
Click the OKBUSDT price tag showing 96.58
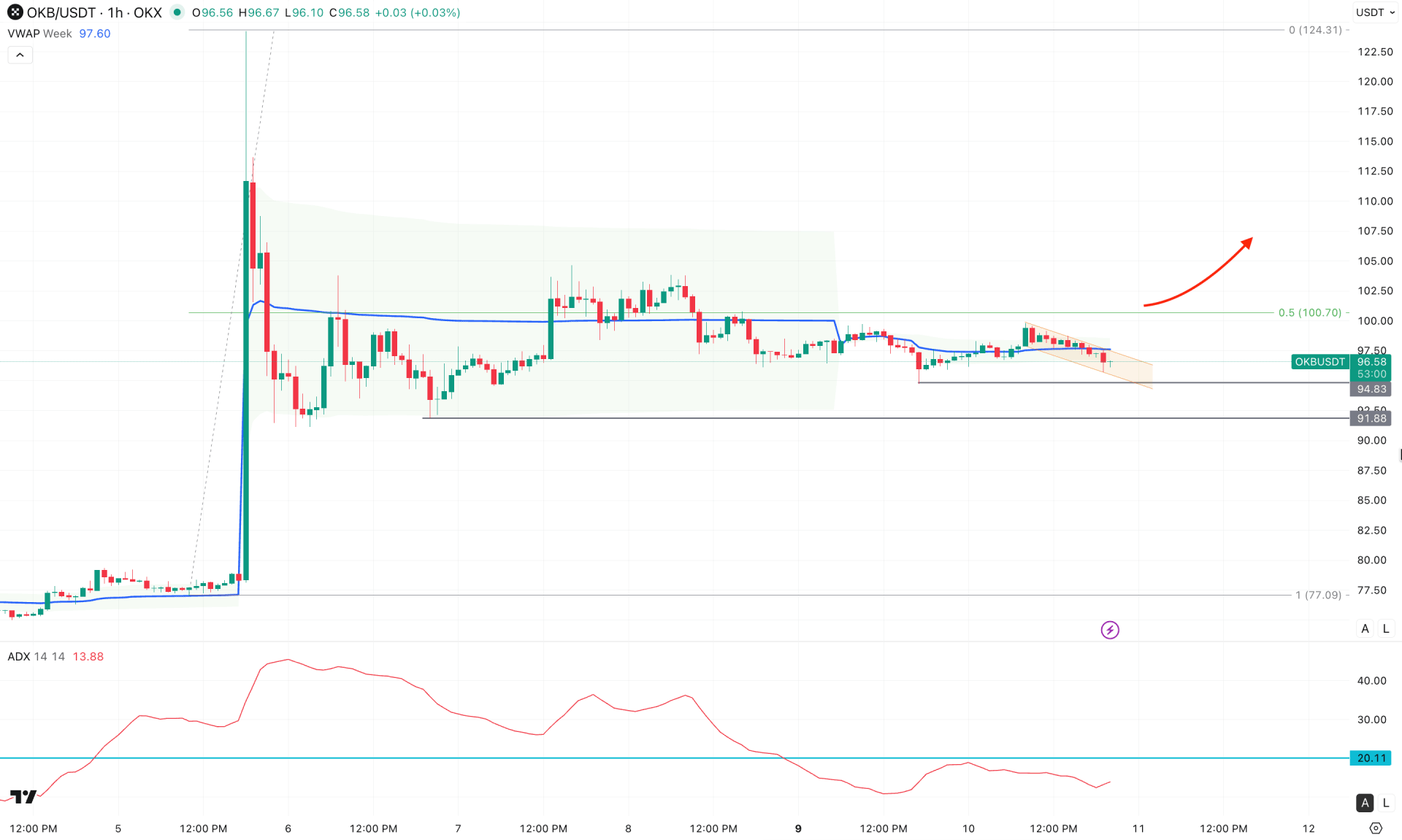1371,362
